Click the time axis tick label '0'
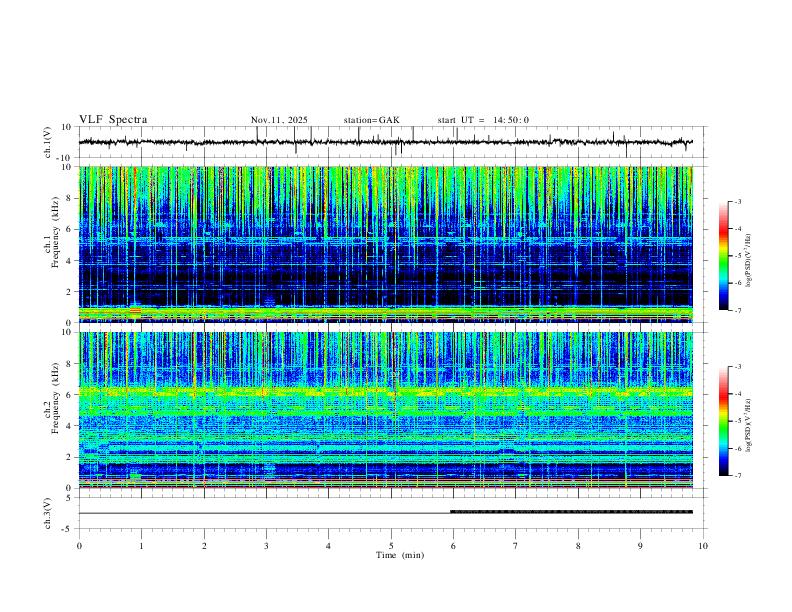Screen dimensions: 792x612 pos(79,546)
